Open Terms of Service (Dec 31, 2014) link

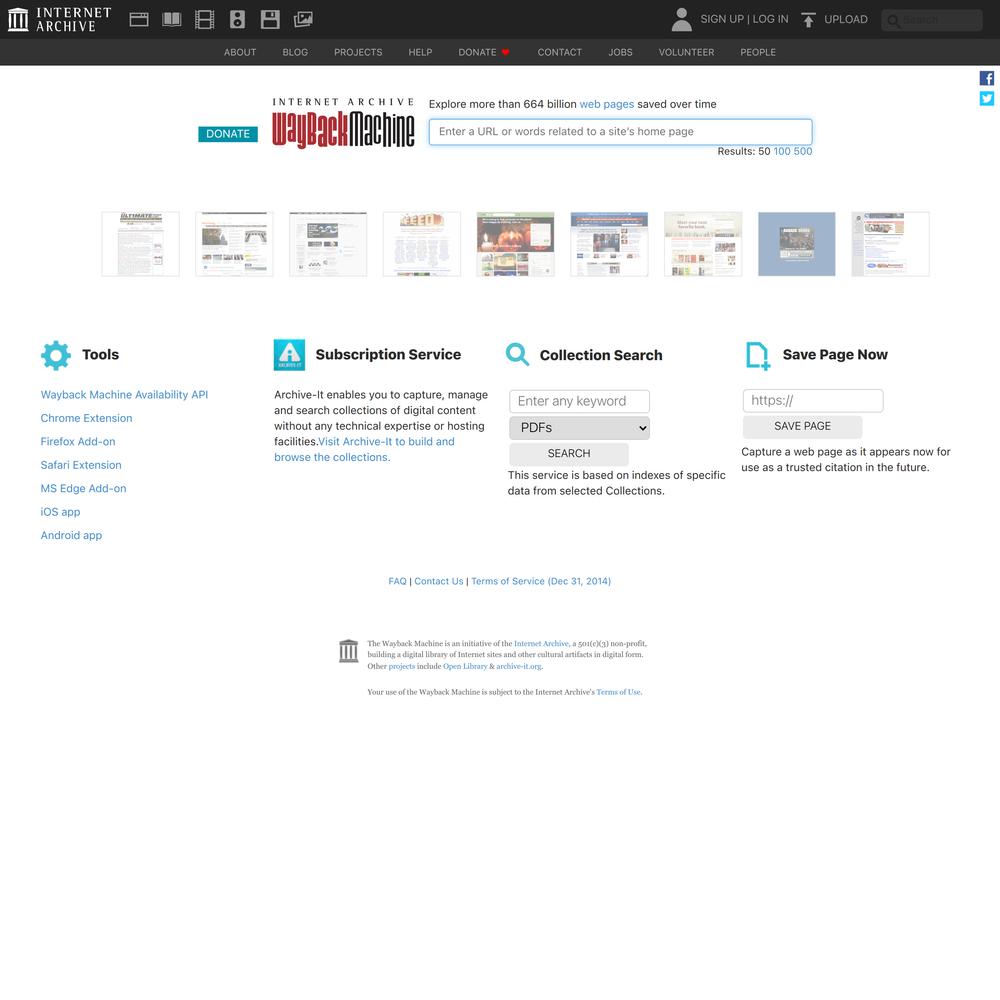(541, 581)
